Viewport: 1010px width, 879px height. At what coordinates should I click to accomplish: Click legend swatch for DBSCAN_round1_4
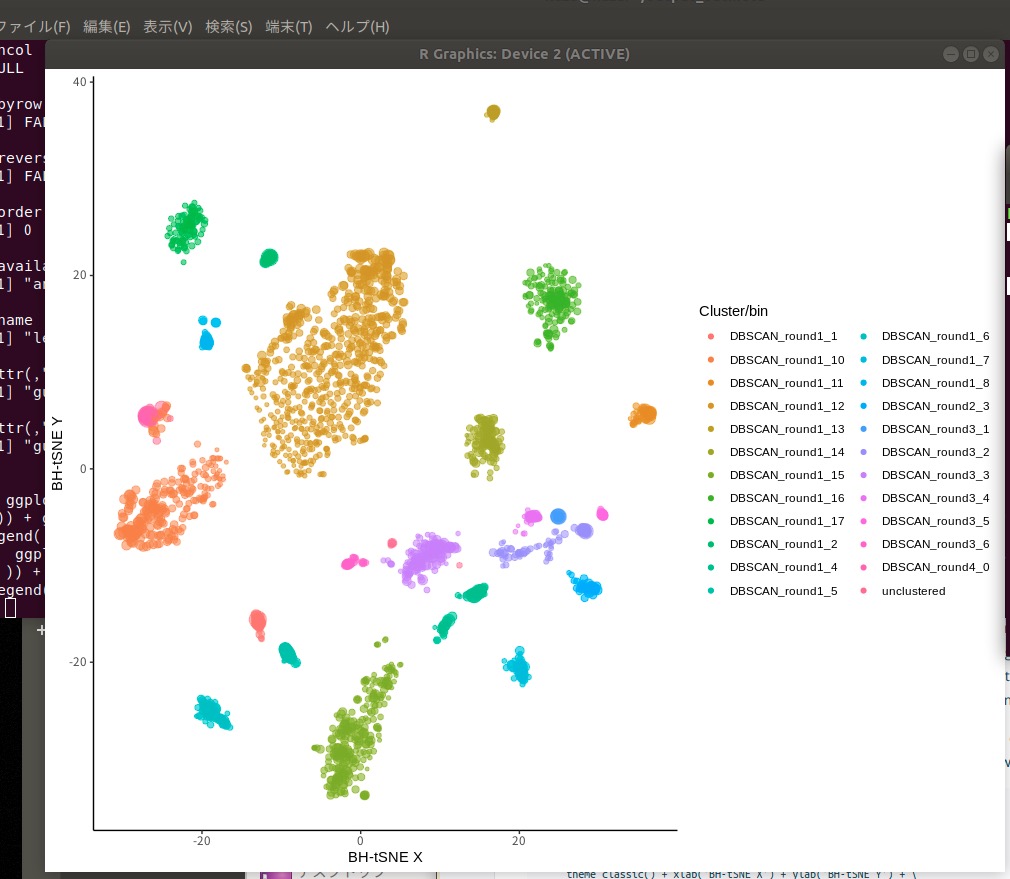[x=710, y=567]
